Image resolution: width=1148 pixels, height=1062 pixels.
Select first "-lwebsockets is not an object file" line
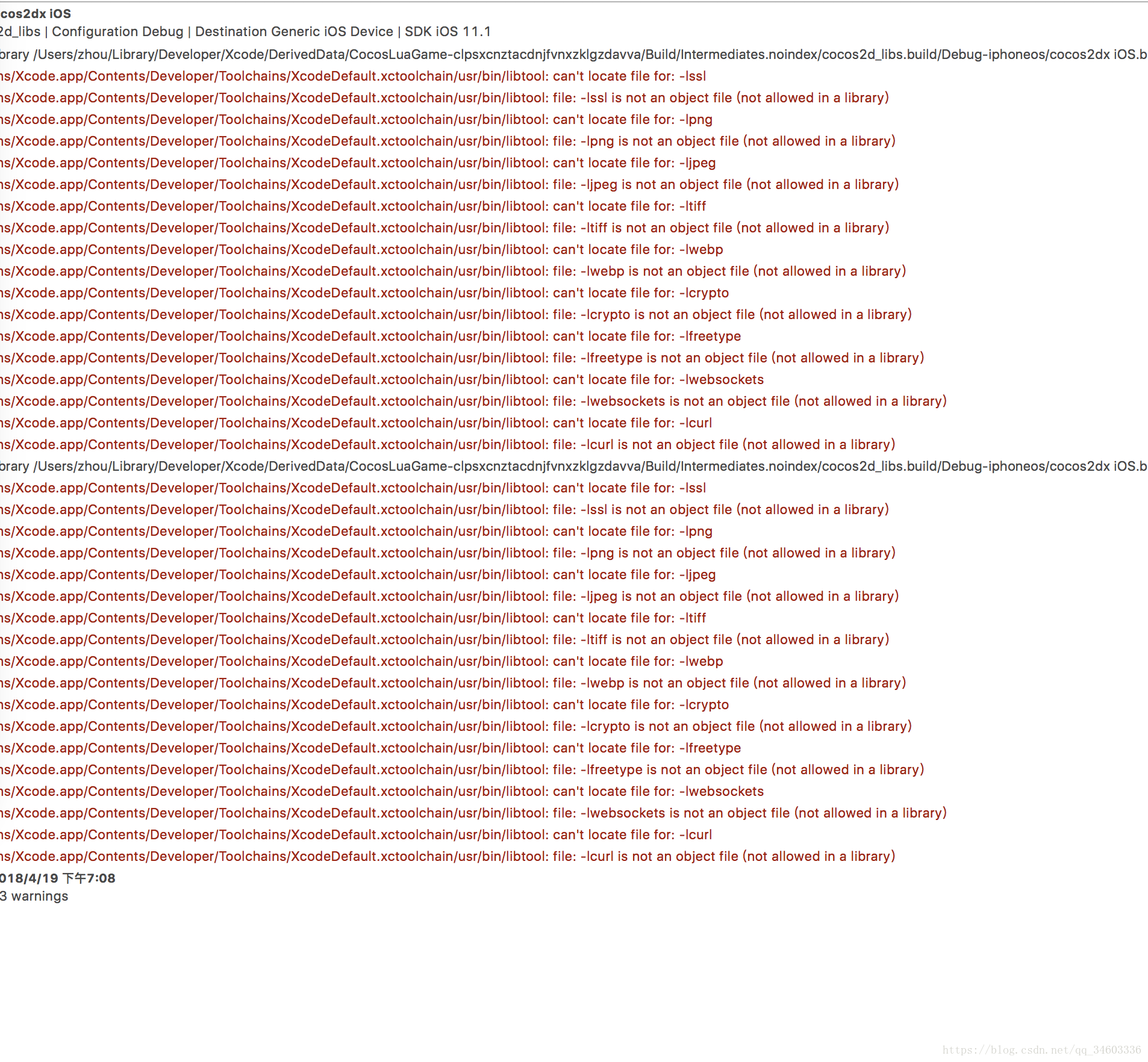(x=474, y=401)
